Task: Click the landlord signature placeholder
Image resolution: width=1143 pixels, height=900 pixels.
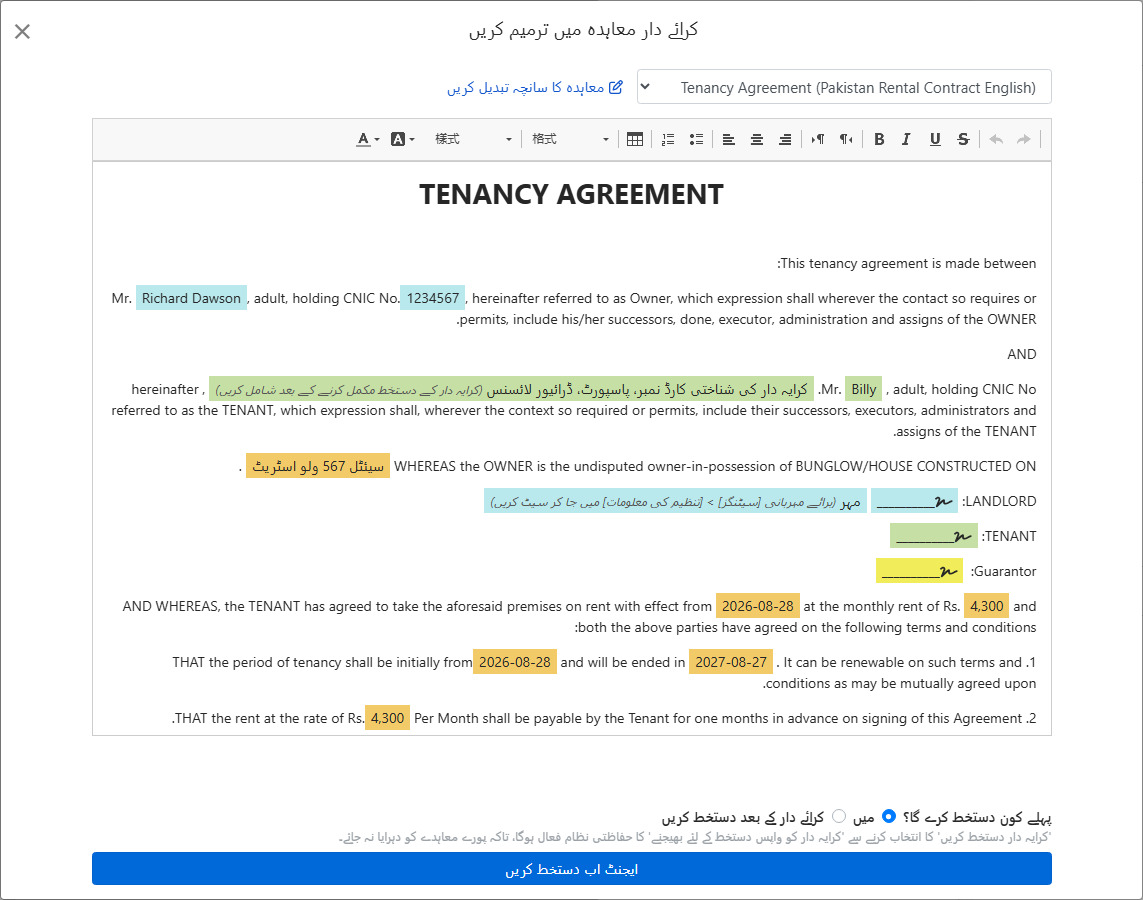Action: point(914,501)
